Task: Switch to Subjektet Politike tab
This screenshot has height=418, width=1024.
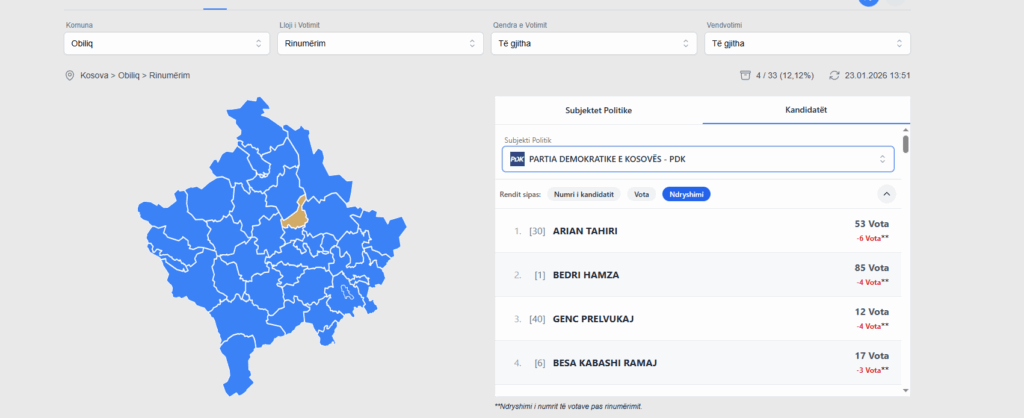Action: pyautogui.click(x=598, y=110)
